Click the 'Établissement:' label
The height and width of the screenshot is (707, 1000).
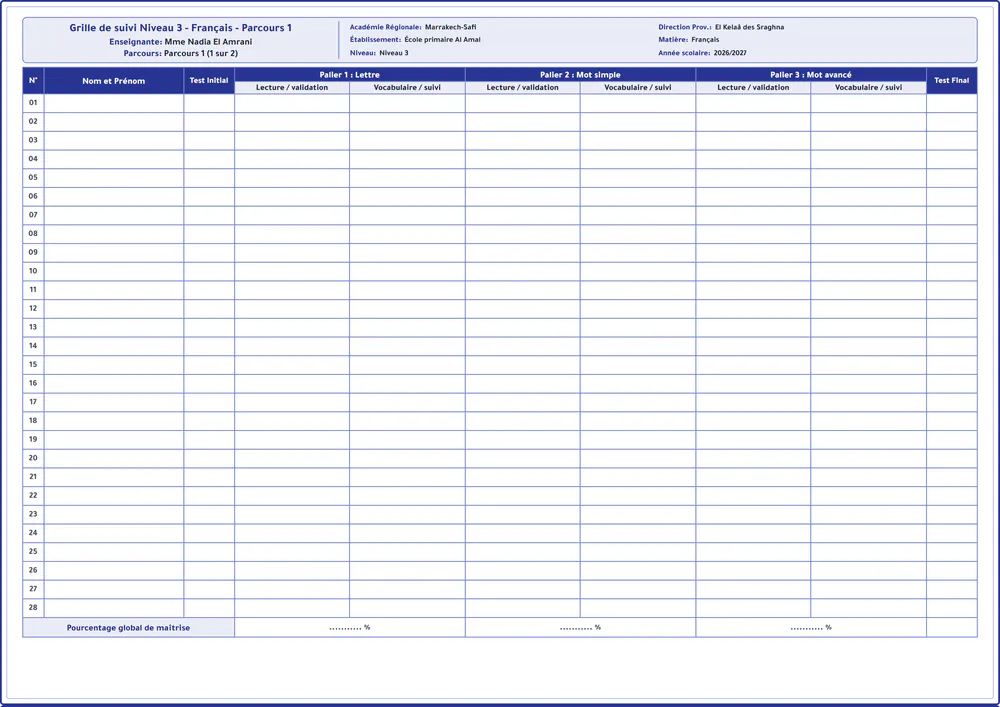click(376, 40)
